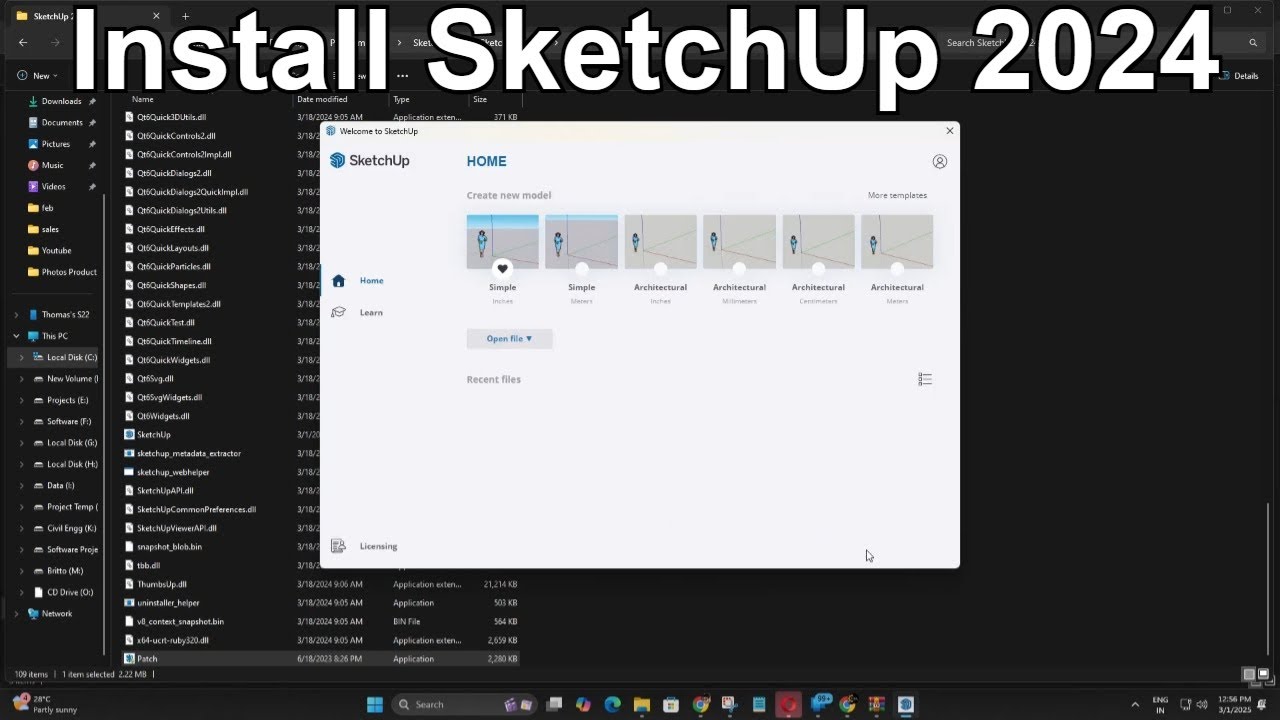Screen dimensions: 1280x720
Task: Expand Local Disk (C:) tree node
Action: click(x=21, y=357)
